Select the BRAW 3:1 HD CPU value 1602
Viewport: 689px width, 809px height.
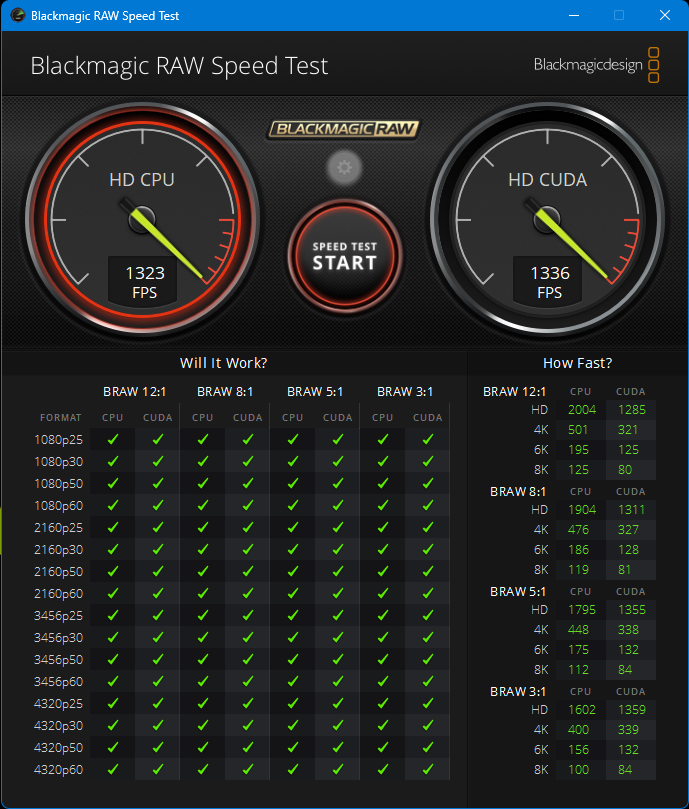(582, 710)
